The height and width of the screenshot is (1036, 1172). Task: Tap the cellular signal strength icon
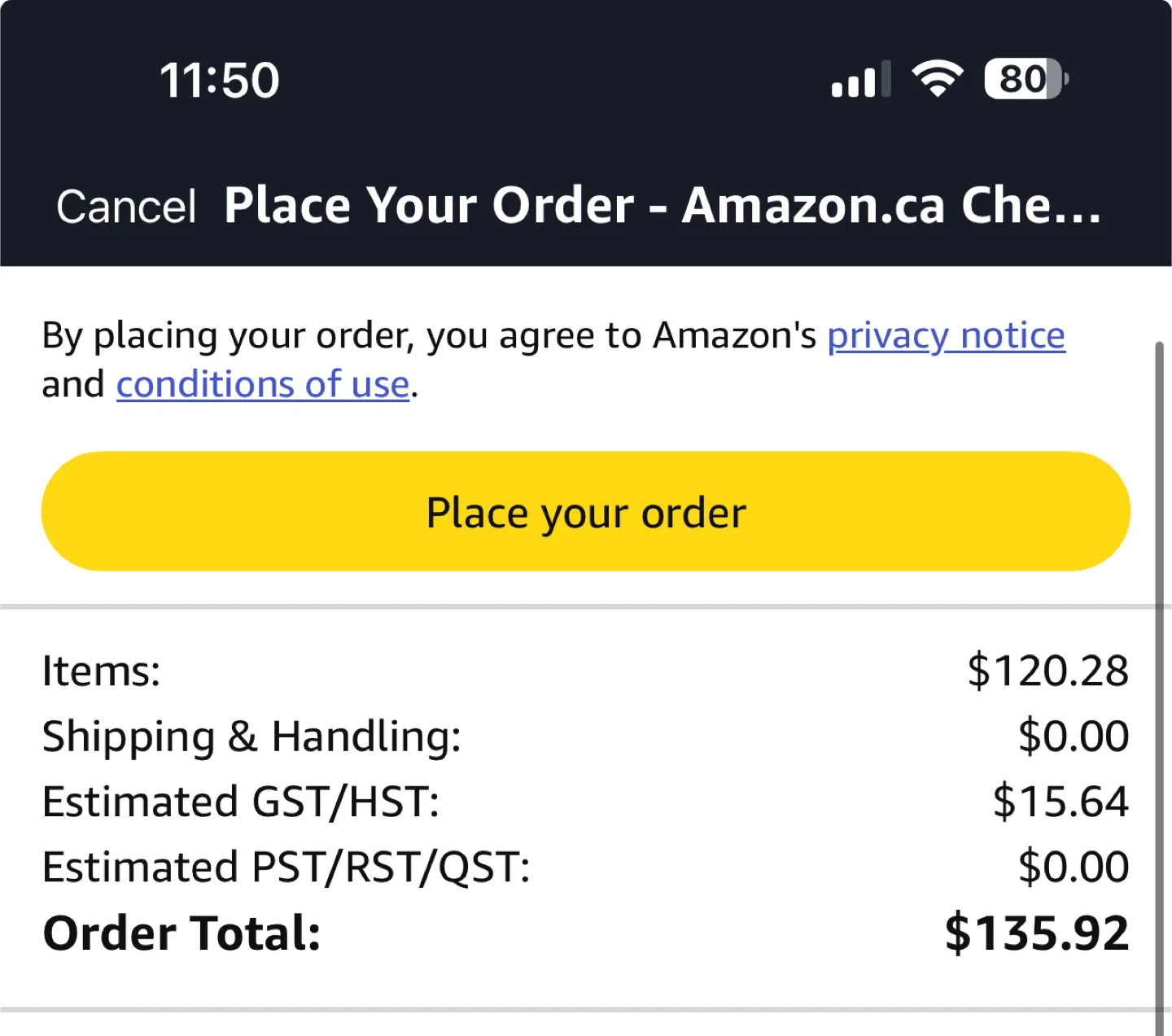860,80
